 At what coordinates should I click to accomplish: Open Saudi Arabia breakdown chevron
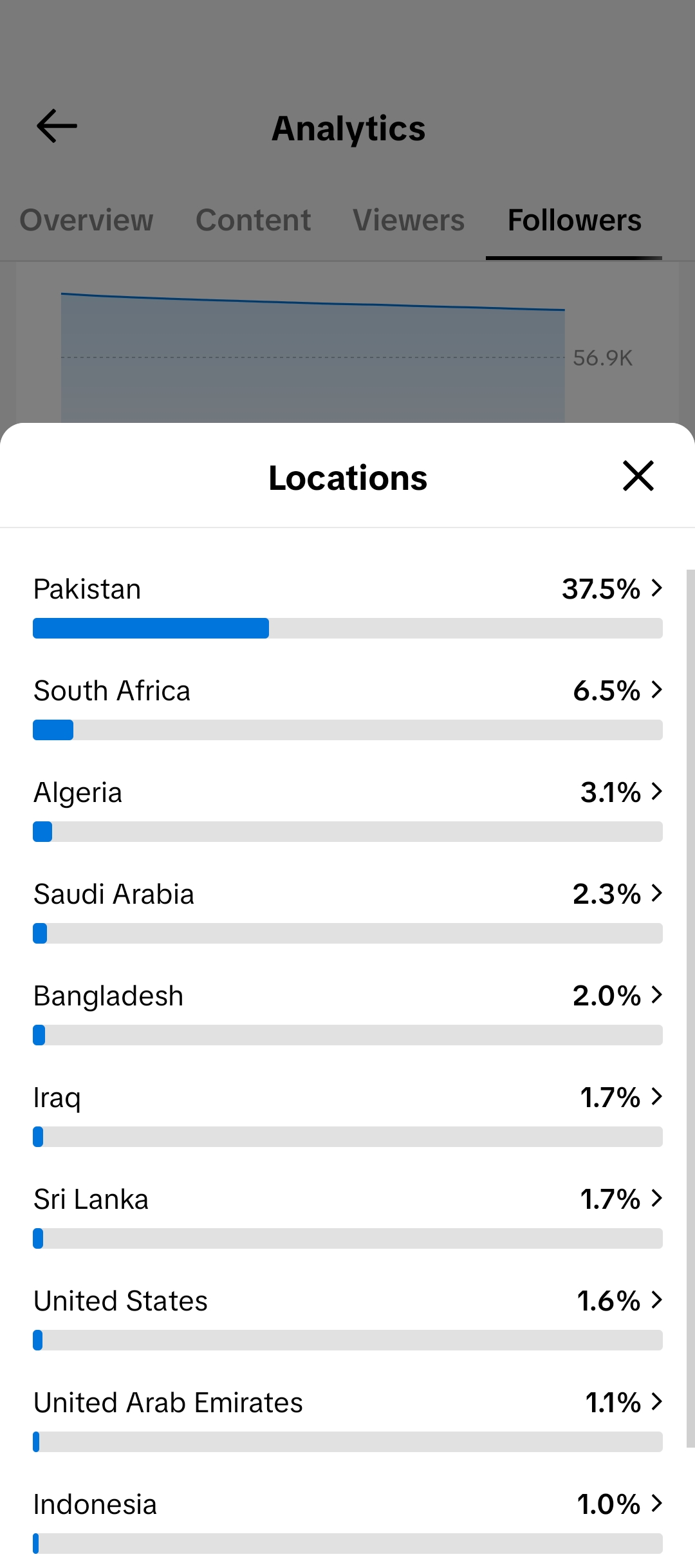(x=656, y=893)
